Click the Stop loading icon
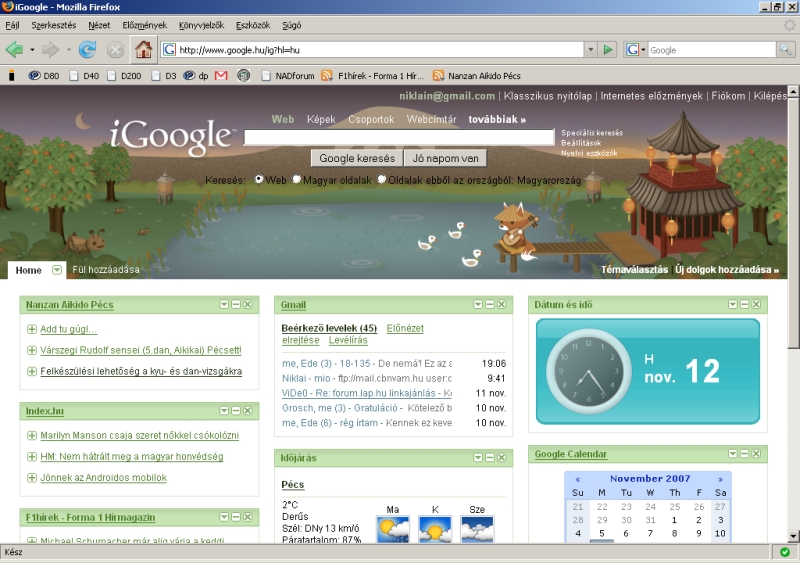This screenshot has width=800, height=563. point(115,50)
